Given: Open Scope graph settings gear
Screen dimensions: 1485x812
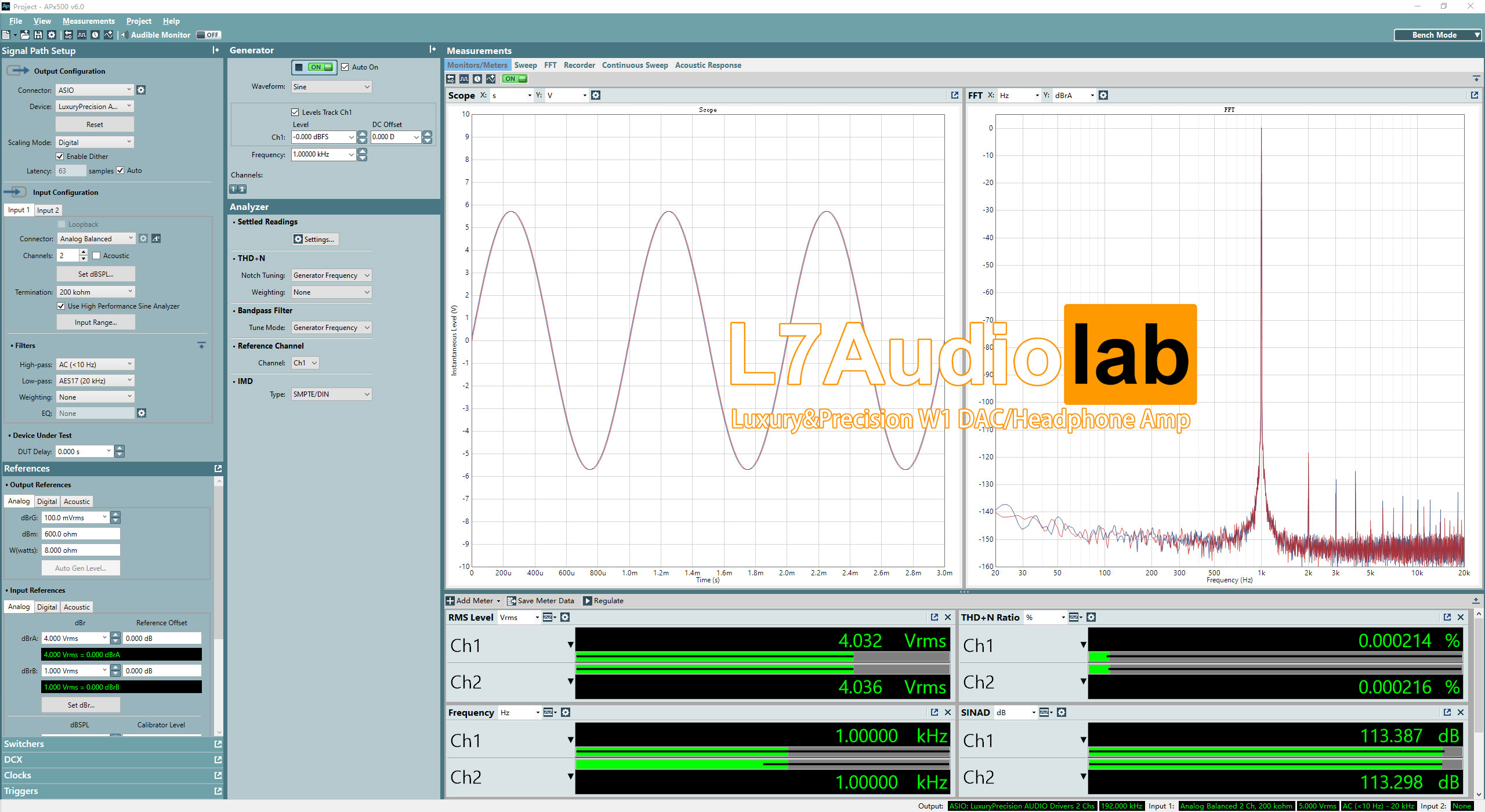Looking at the screenshot, I should click(596, 95).
